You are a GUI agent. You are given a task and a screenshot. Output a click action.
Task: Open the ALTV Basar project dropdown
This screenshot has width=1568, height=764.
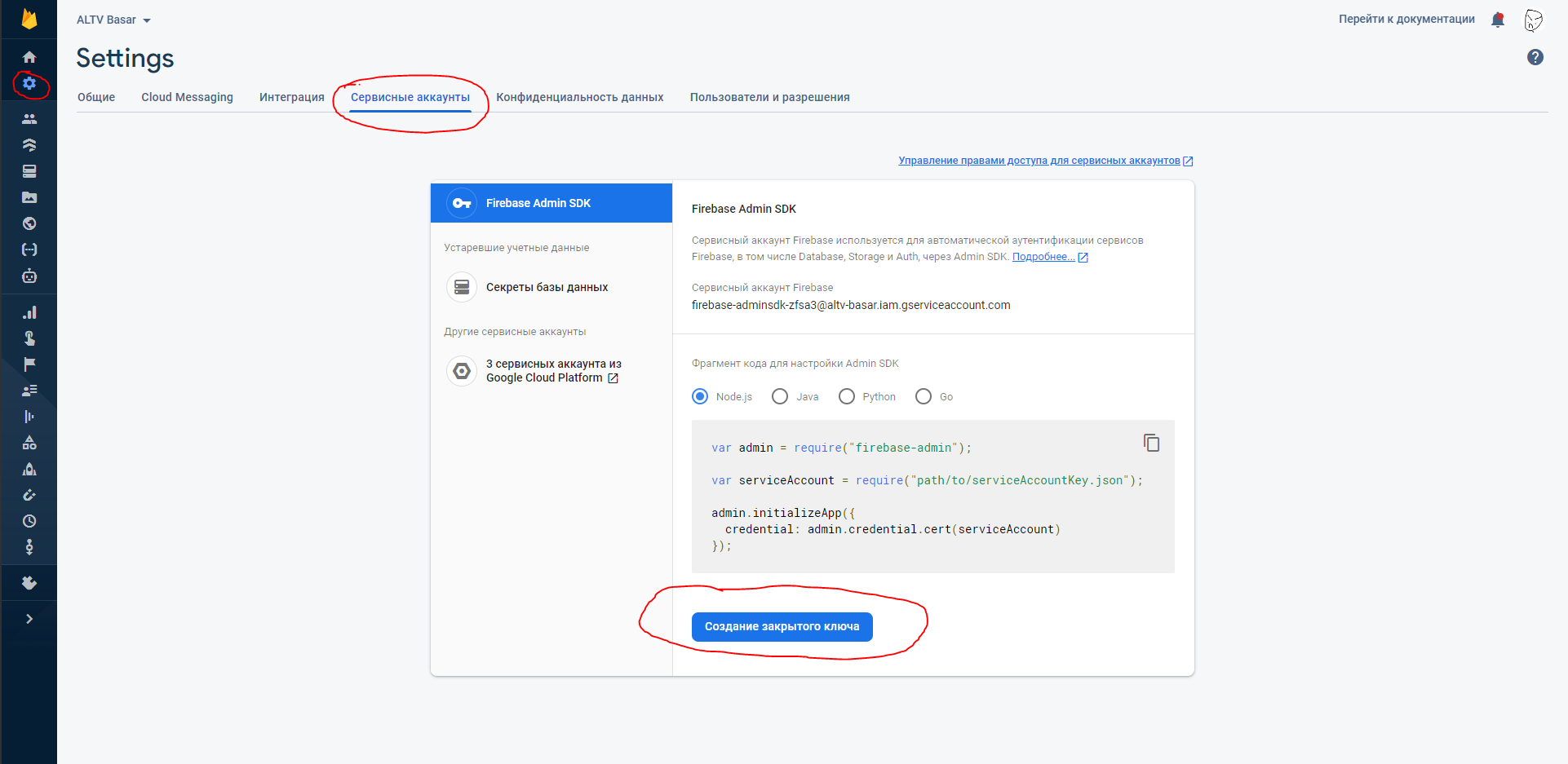point(113,20)
